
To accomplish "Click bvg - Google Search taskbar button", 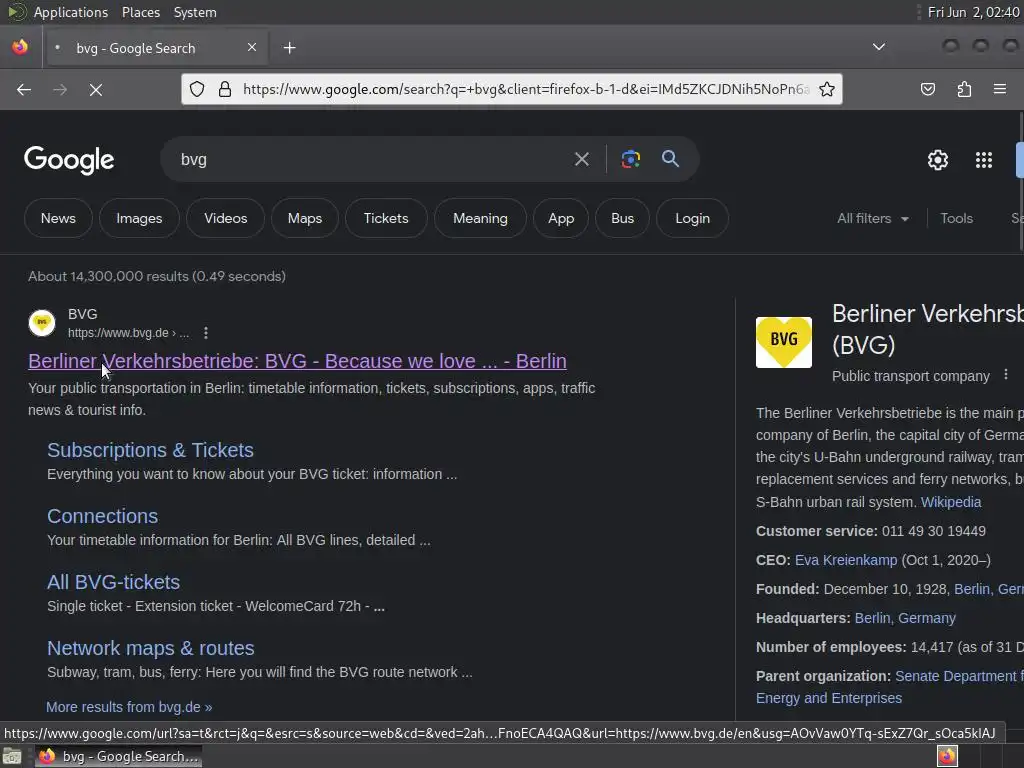I will (118, 756).
